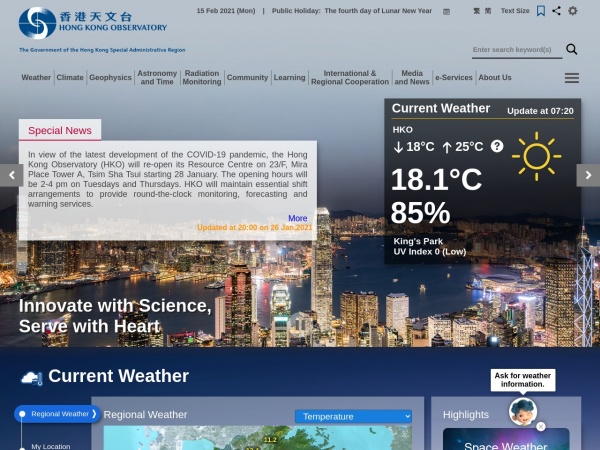
Task: Click the chatbot avatar icon
Action: tap(523, 410)
